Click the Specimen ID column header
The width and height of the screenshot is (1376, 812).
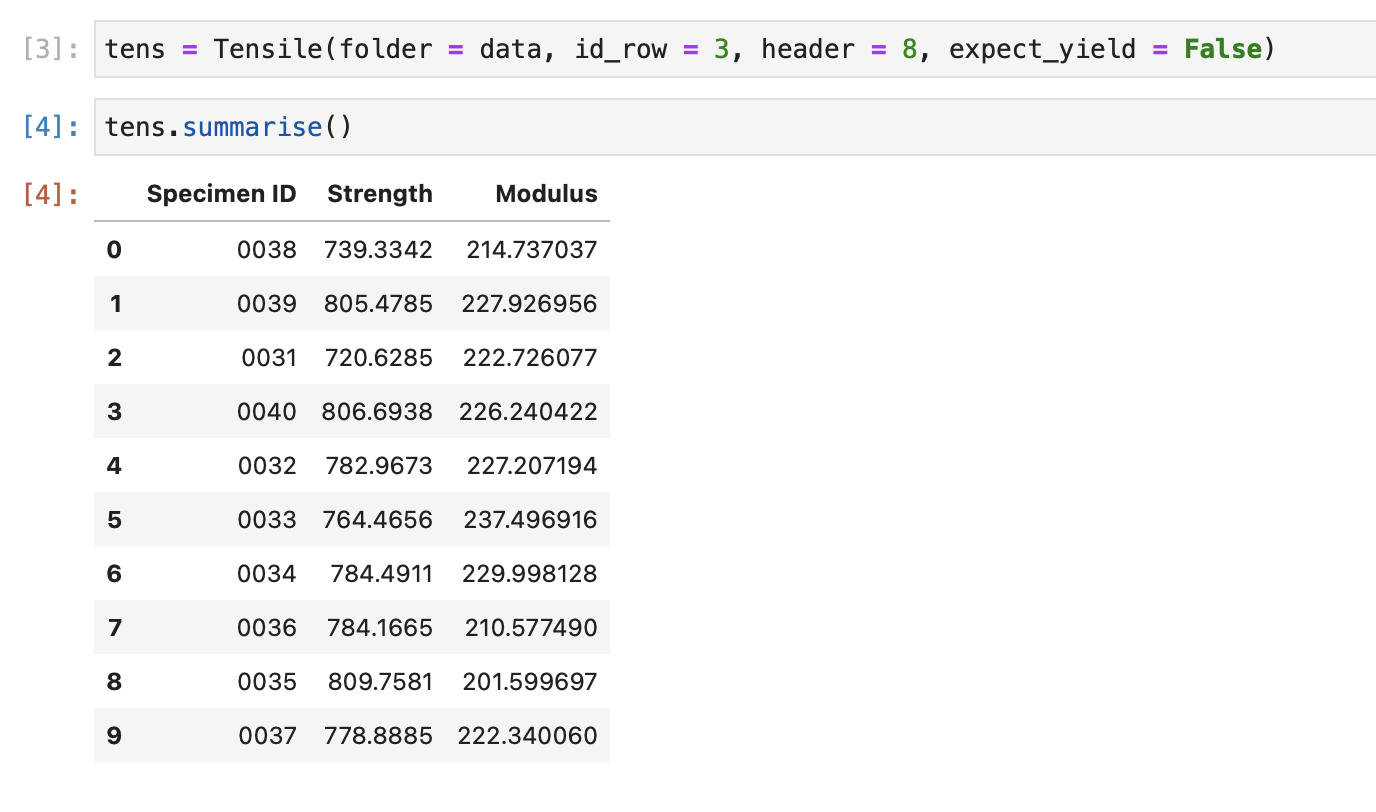click(222, 194)
